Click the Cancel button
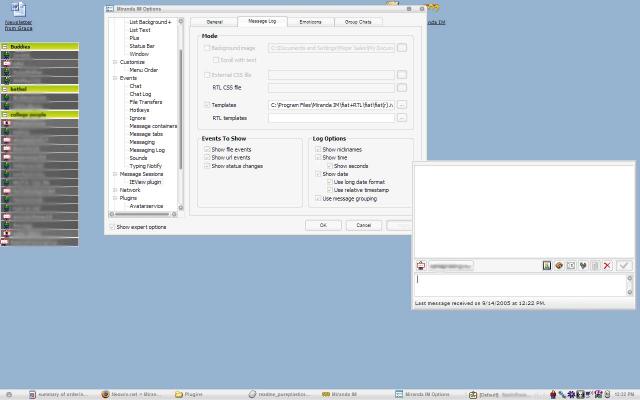 (x=364, y=225)
